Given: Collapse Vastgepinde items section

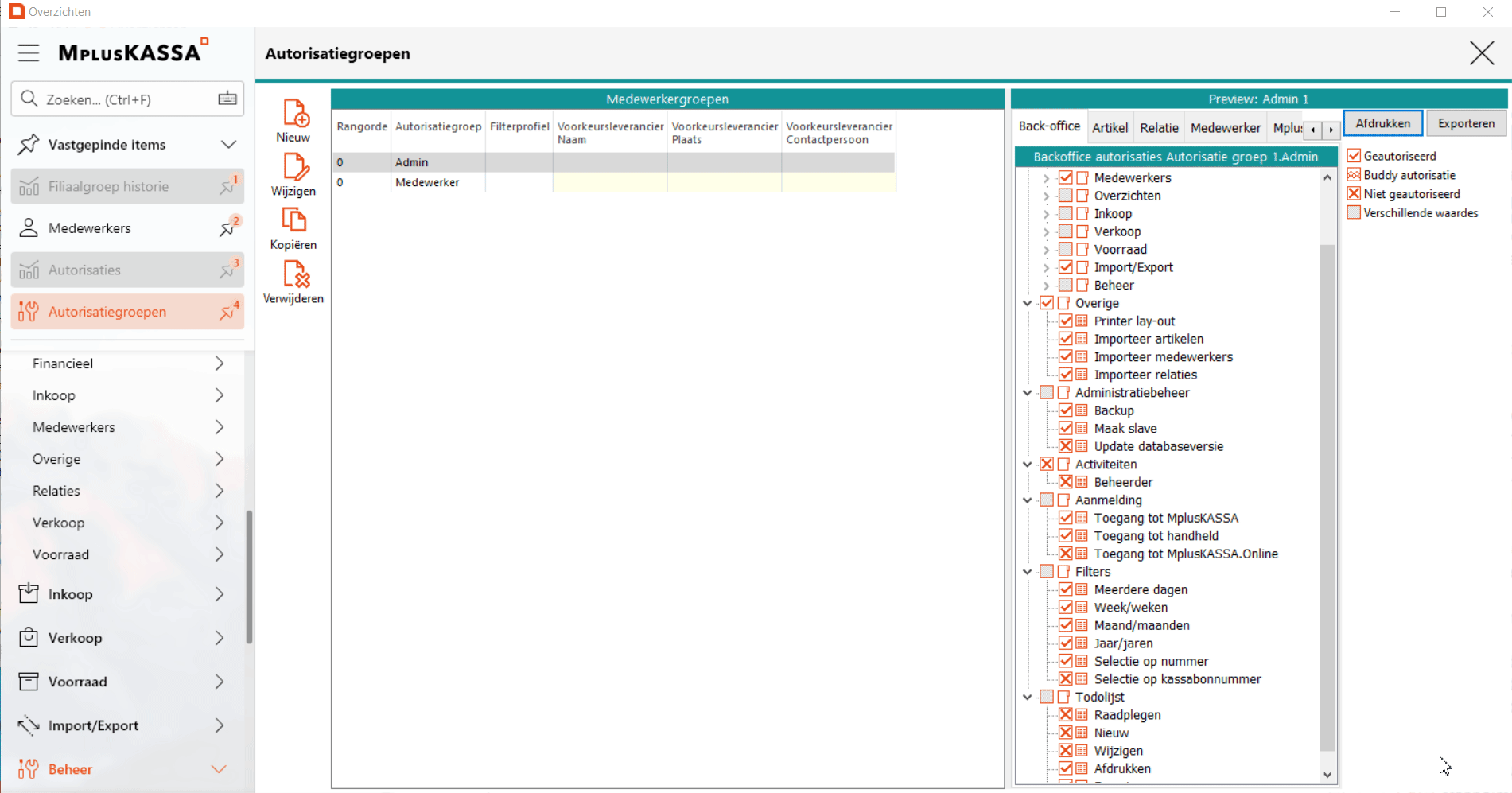Looking at the screenshot, I should (x=229, y=144).
